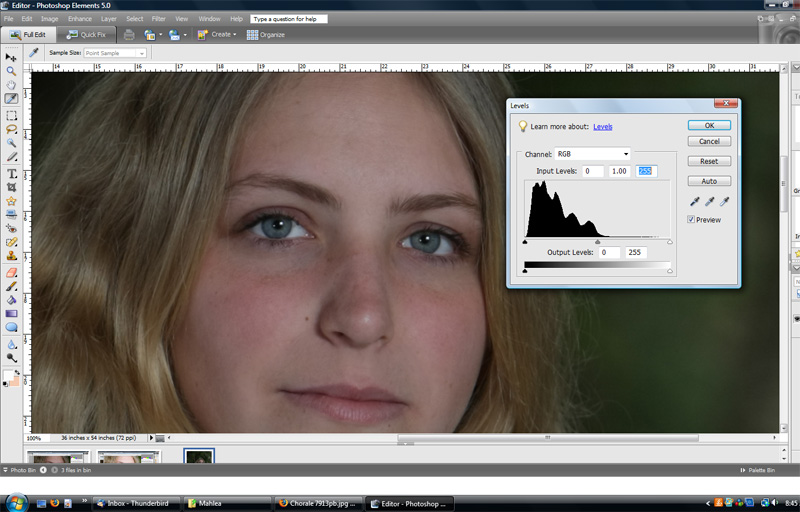Image resolution: width=800 pixels, height=512 pixels.
Task: Open the status bar info arrow menu
Action: (151, 438)
